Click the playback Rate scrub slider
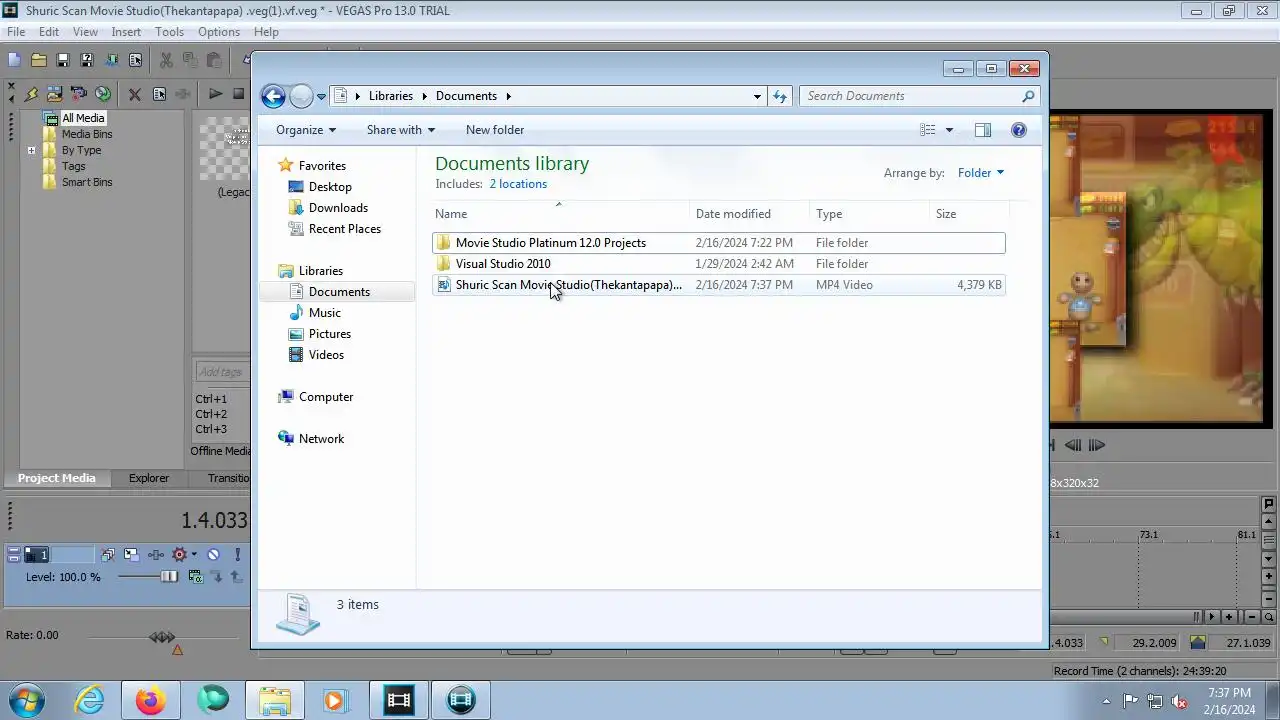Viewport: 1280px width, 720px height. 162,636
